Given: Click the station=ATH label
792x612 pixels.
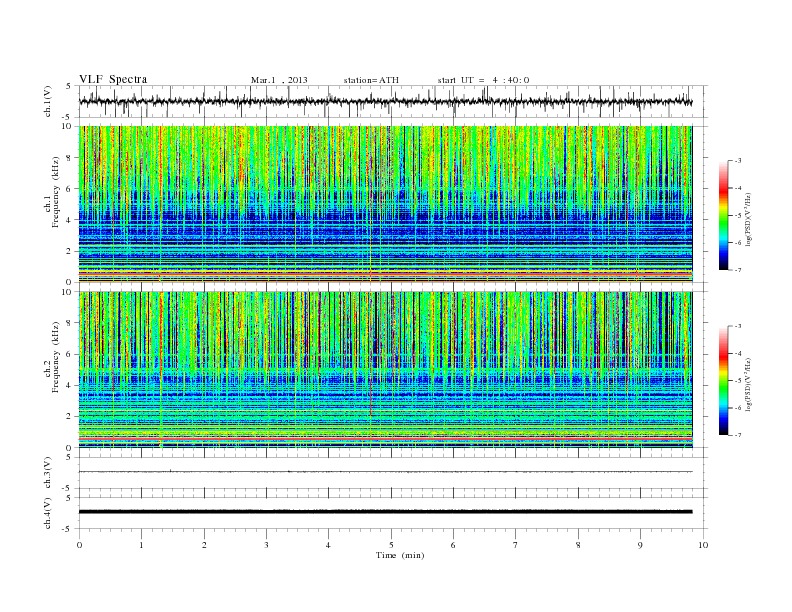Looking at the screenshot, I should [371, 80].
